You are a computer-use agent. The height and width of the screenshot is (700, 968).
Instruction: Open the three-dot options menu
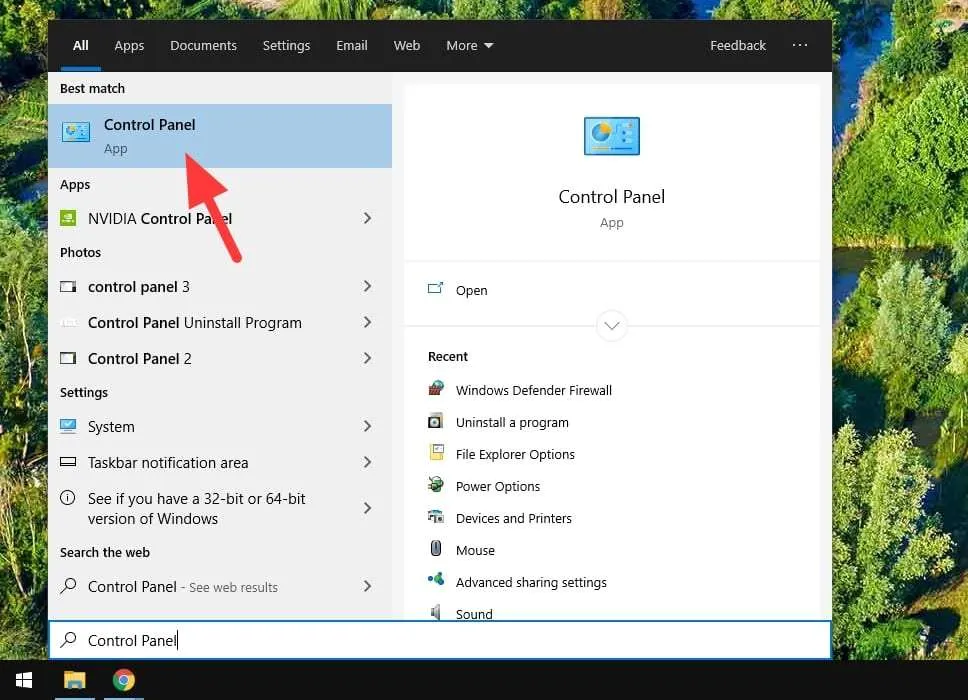[x=800, y=45]
